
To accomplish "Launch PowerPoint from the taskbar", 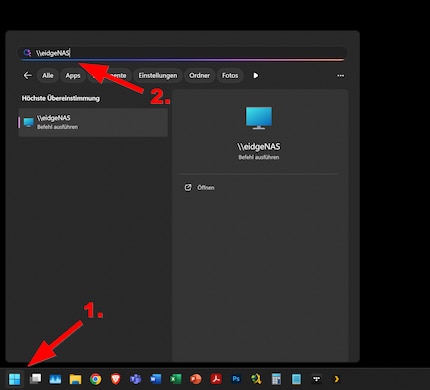I will [196, 379].
